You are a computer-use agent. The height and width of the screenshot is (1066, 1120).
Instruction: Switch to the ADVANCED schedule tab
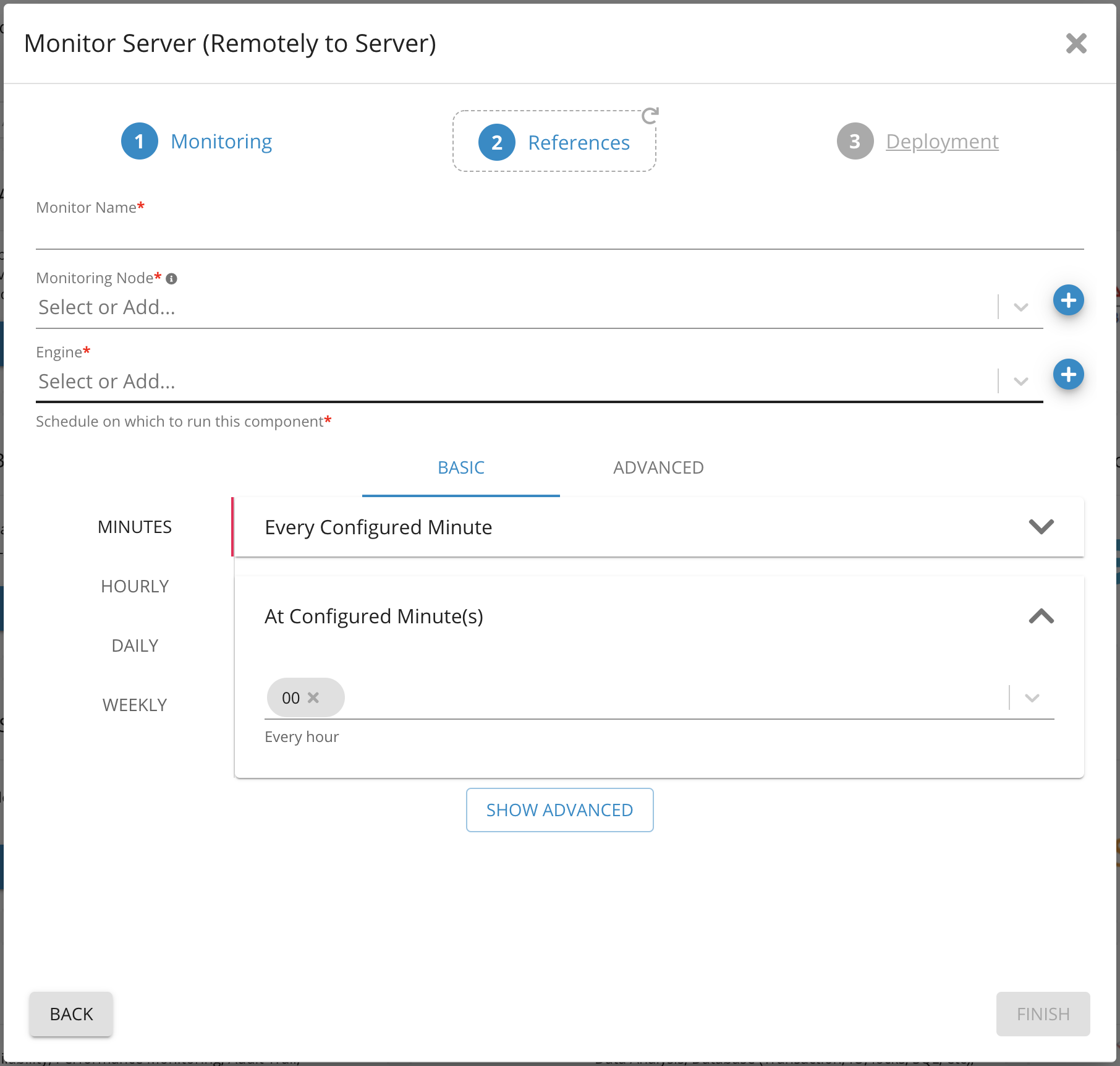point(658,467)
